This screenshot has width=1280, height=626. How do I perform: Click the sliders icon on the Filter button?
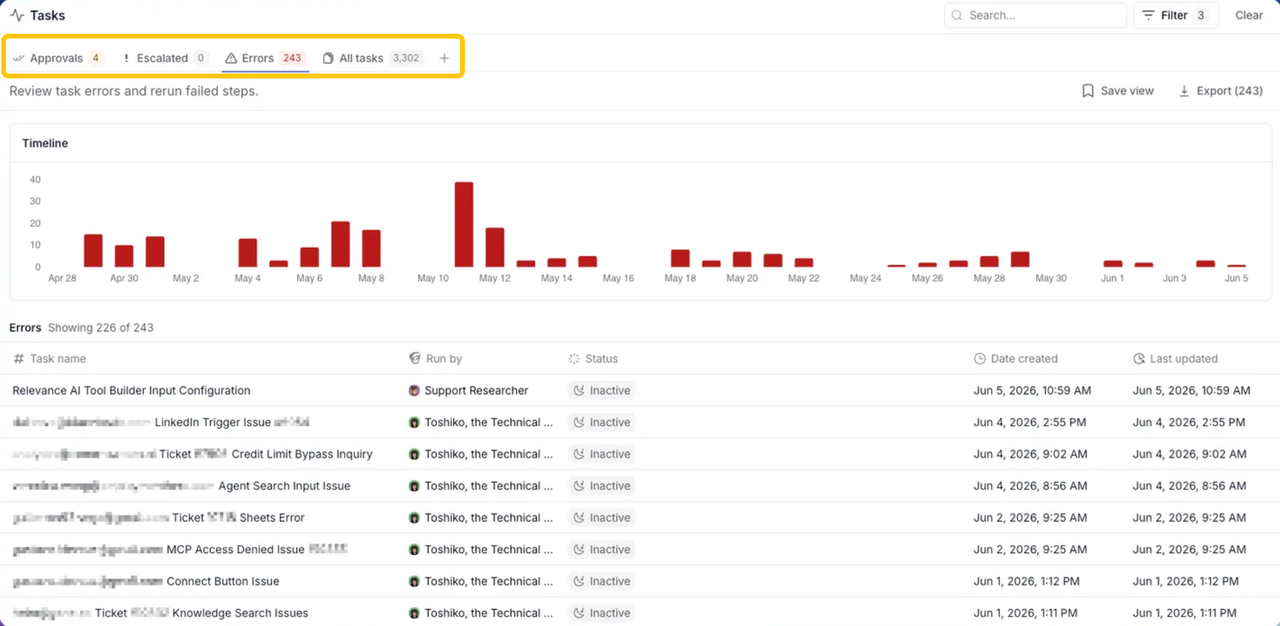(x=1148, y=15)
